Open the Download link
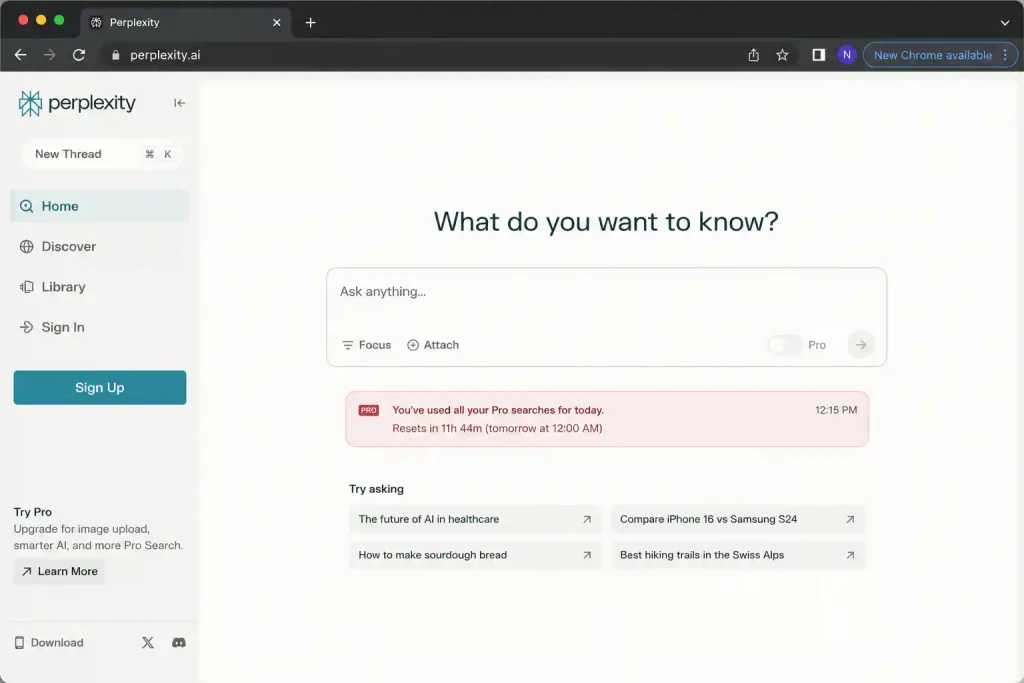The height and width of the screenshot is (683, 1024). (50, 643)
